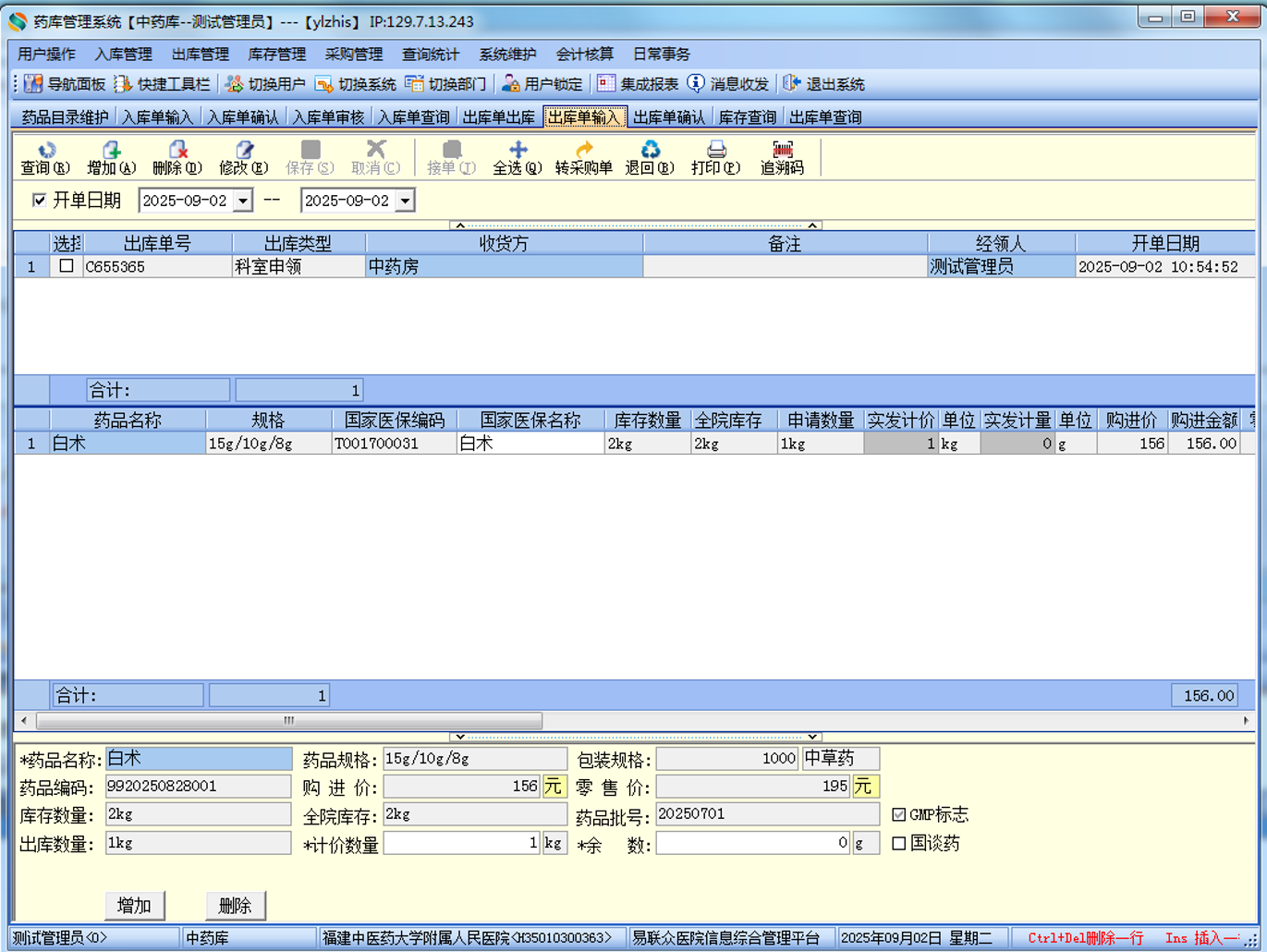
Task: Switch to the 库存查询 tab
Action: tap(748, 117)
